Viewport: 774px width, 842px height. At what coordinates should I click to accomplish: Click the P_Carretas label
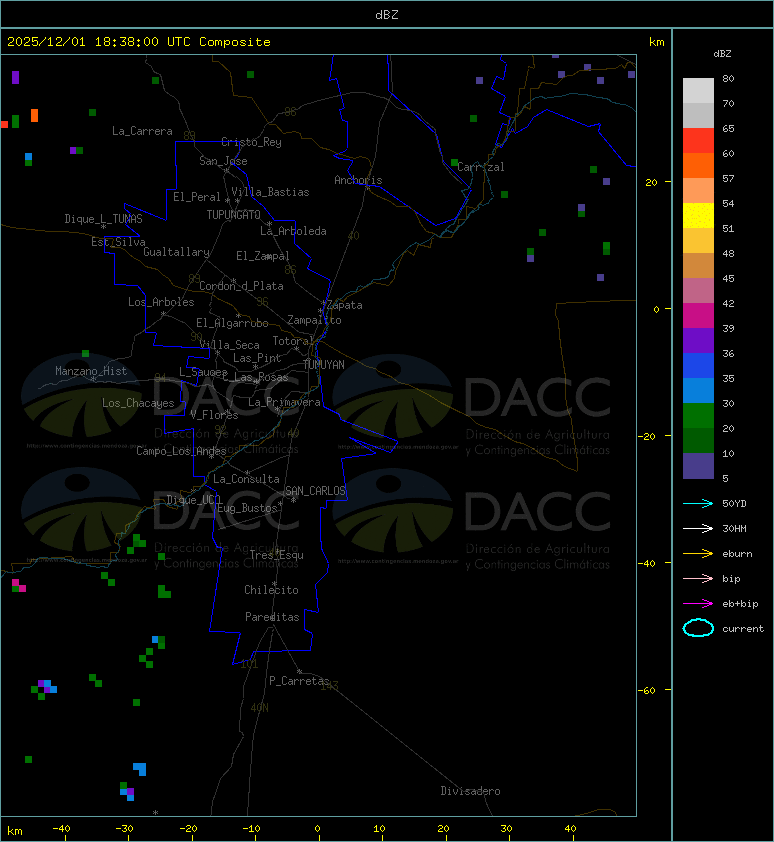pos(299,681)
